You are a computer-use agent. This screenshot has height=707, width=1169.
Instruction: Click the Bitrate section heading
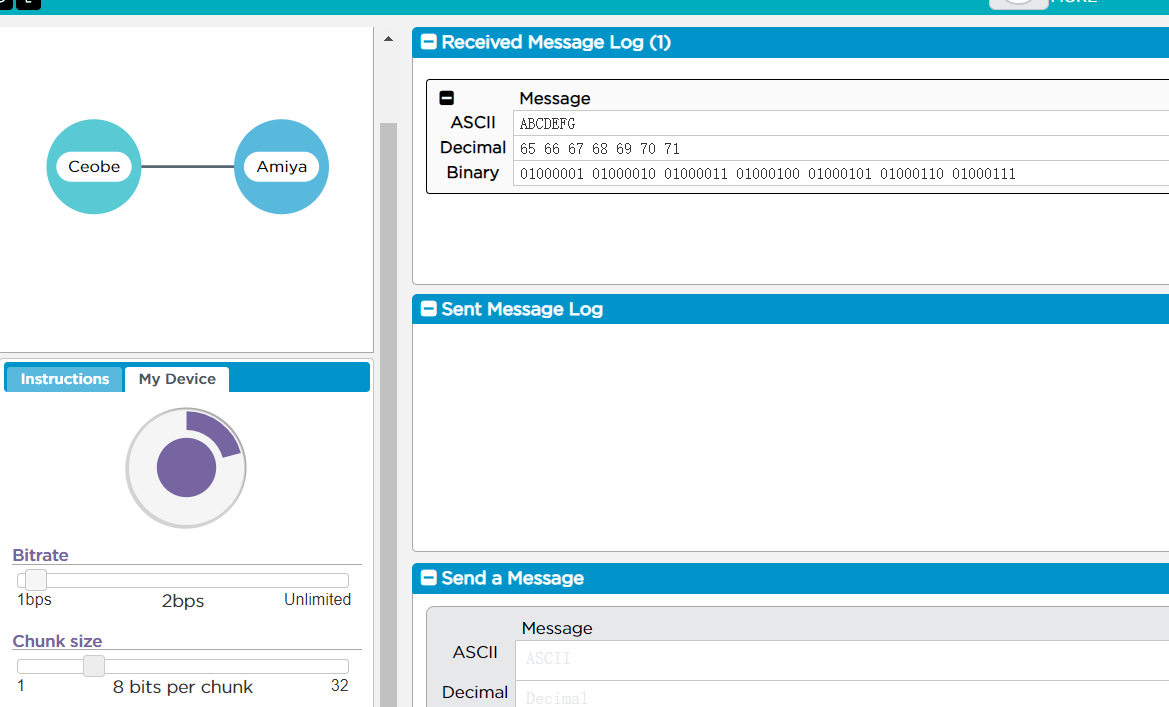[x=40, y=555]
